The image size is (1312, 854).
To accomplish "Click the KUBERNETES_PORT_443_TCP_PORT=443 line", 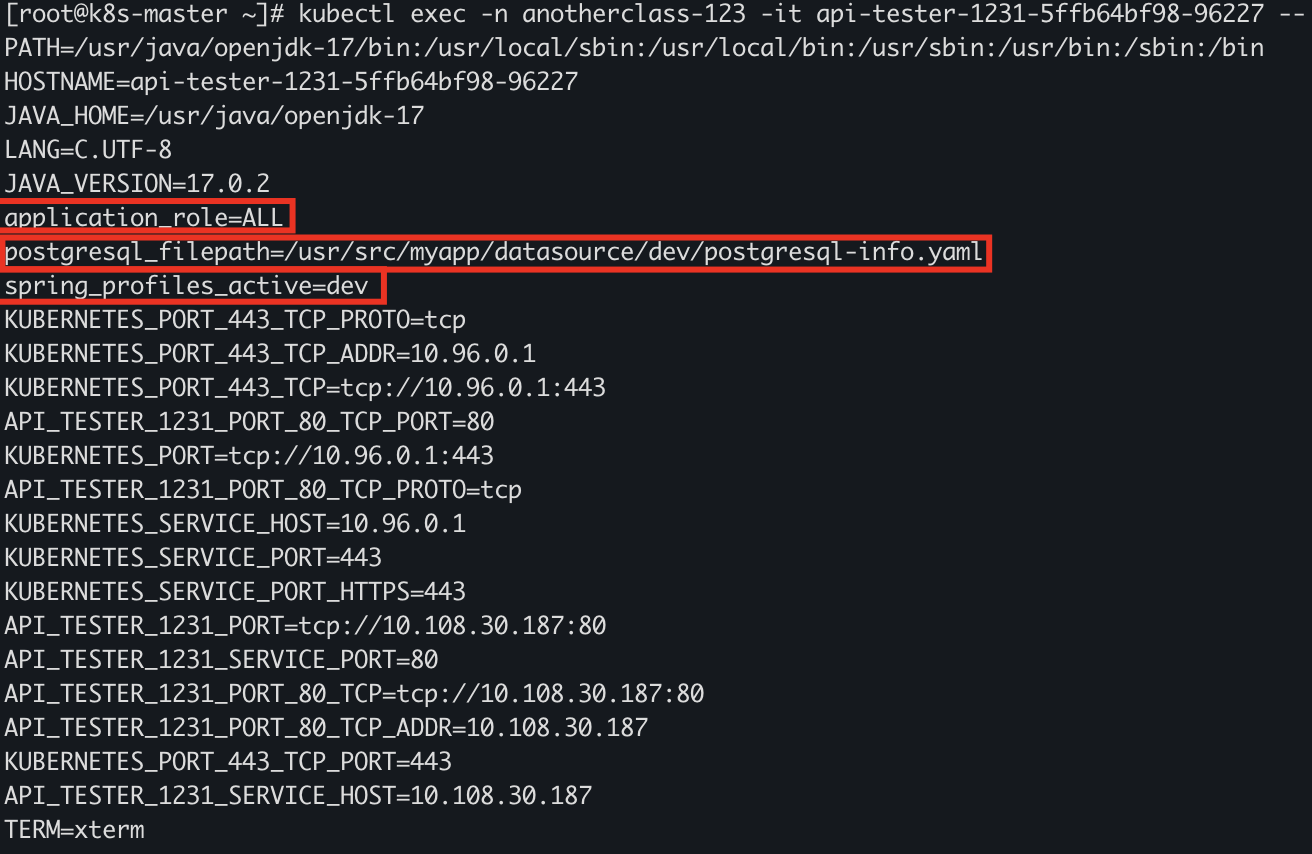I will [x=228, y=762].
